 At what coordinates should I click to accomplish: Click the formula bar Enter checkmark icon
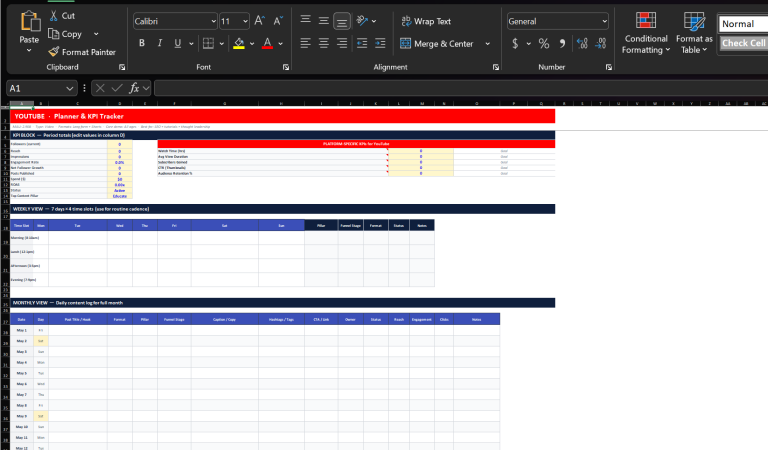pos(117,88)
